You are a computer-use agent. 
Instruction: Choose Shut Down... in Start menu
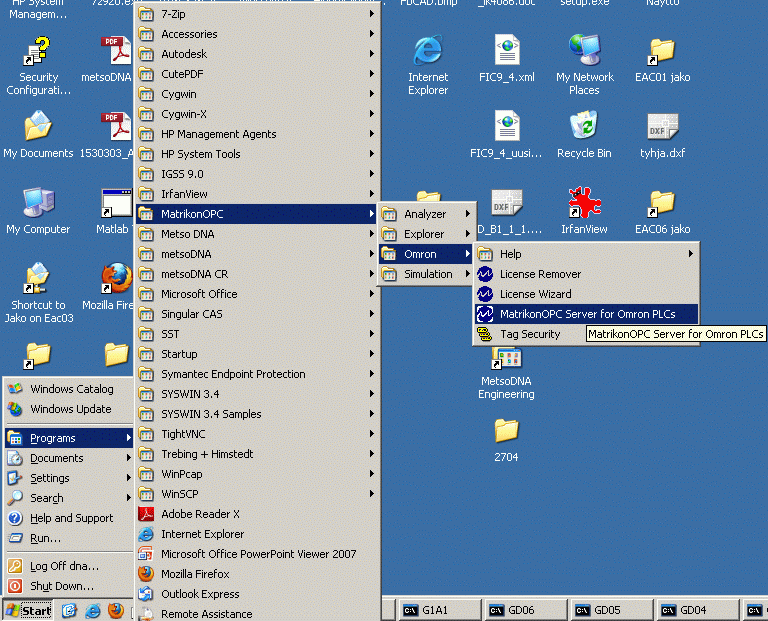click(69, 586)
